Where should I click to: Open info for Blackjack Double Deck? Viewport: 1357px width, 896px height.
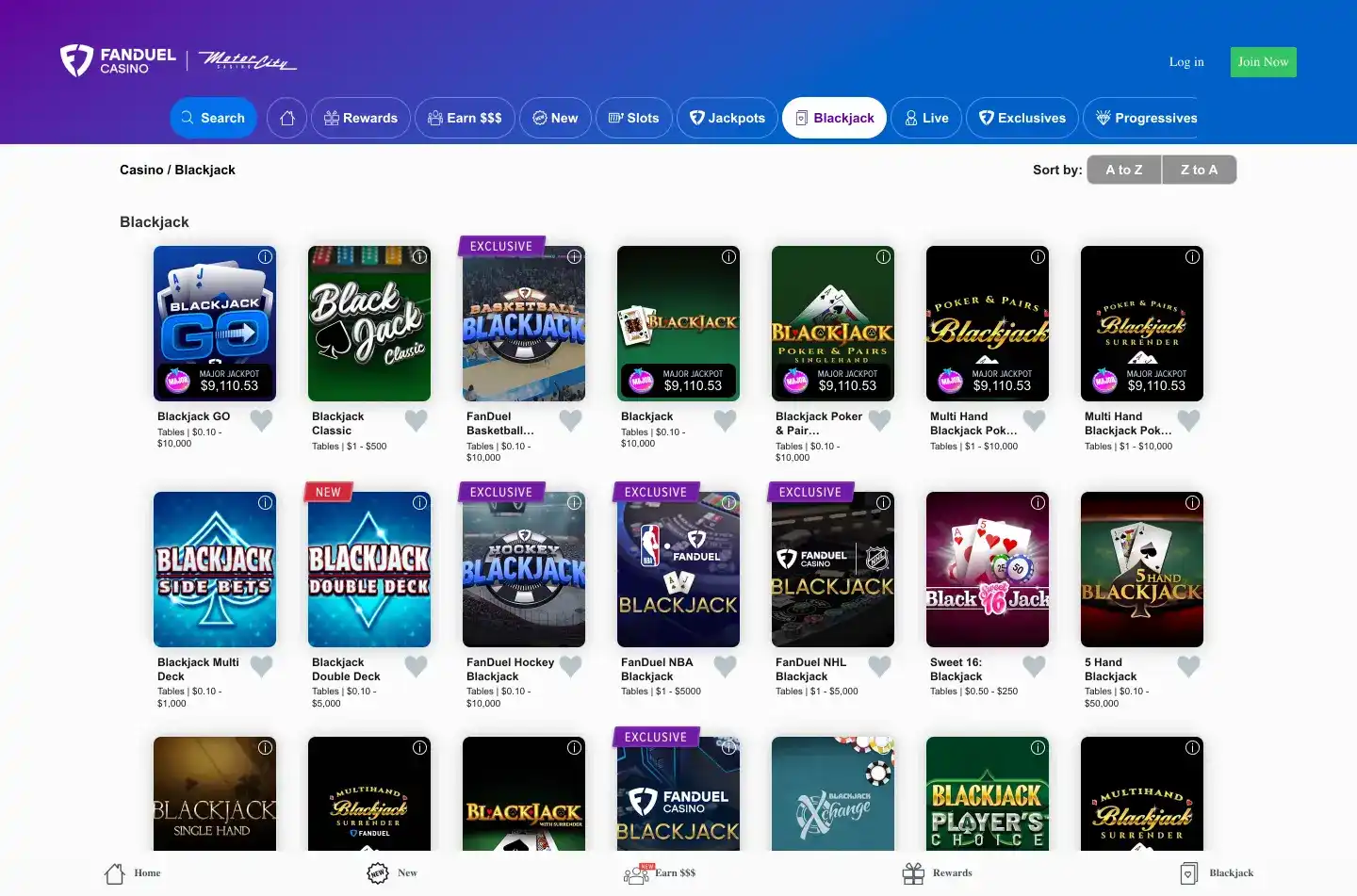tap(420, 502)
